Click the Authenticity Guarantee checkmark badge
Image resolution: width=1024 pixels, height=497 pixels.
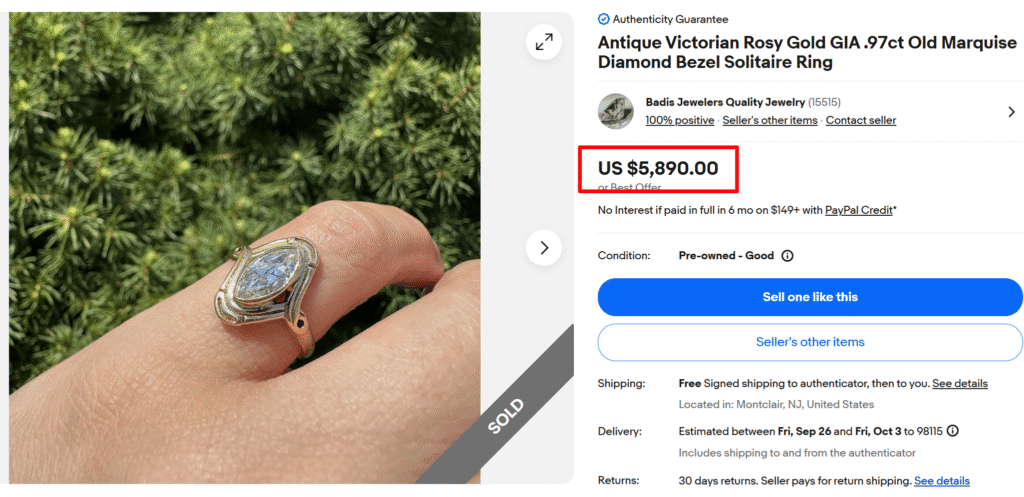coord(603,19)
